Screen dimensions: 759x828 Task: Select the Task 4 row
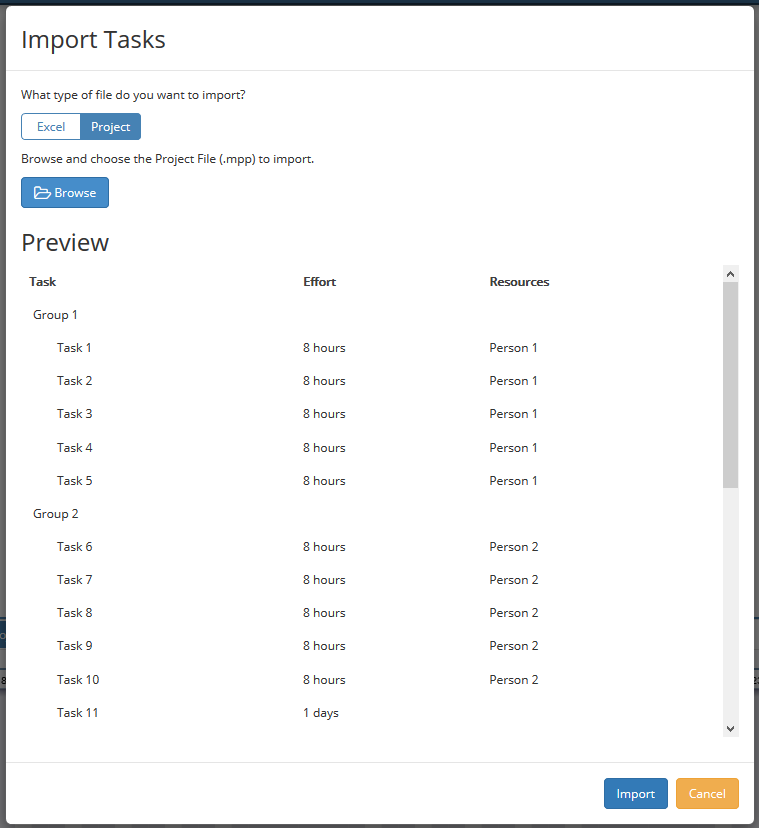372,448
